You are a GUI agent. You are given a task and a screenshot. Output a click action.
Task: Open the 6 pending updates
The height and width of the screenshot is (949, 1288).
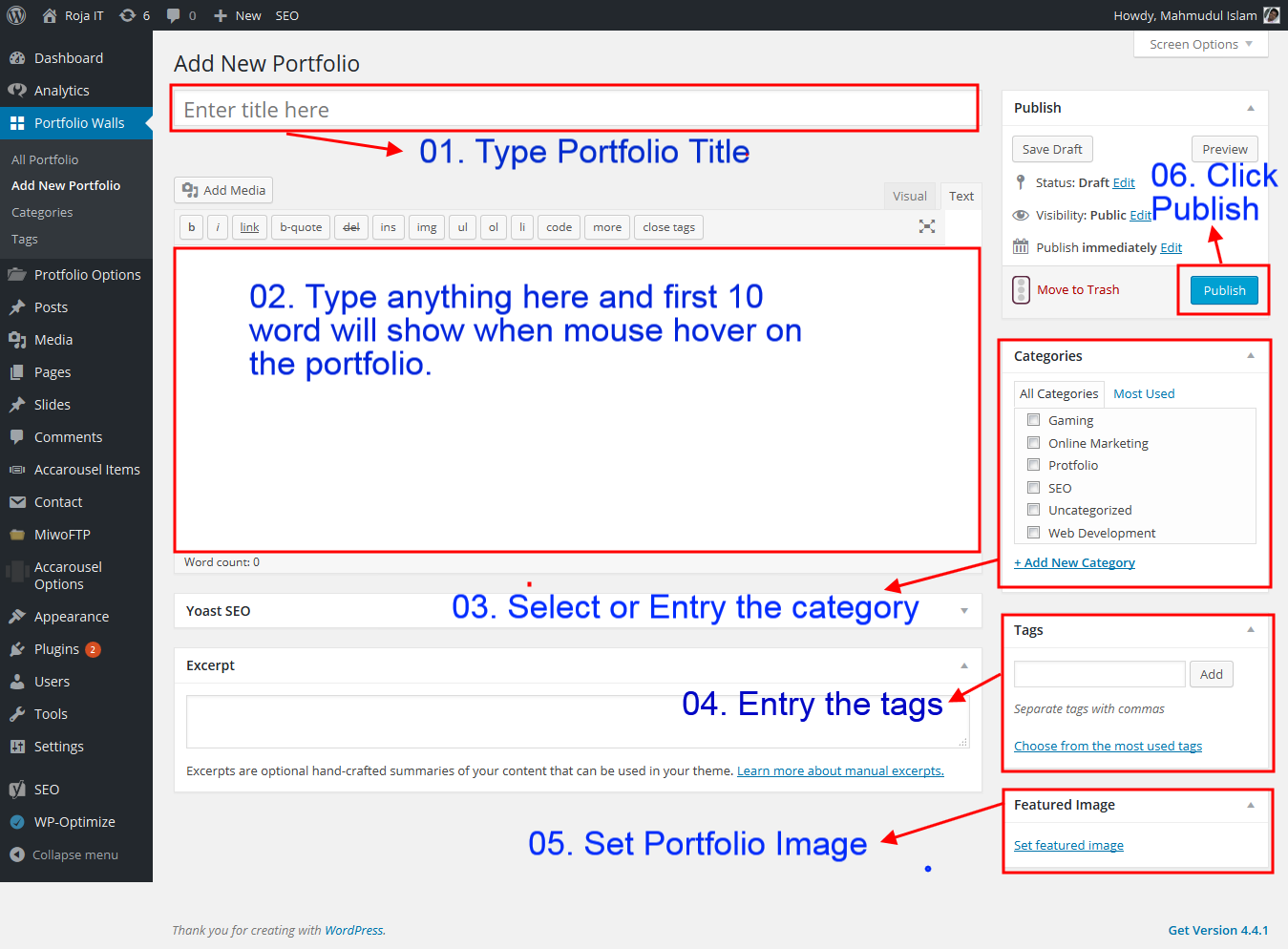point(135,15)
